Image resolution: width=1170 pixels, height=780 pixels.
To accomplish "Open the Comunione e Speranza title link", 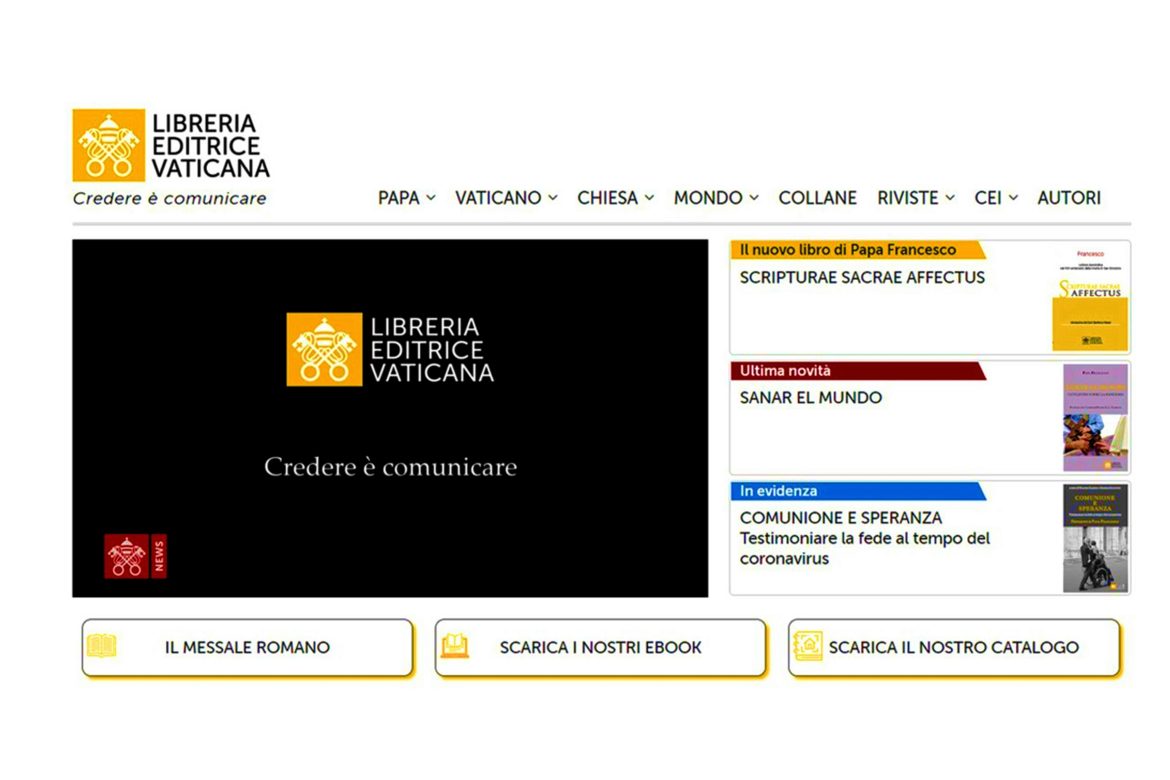I will click(x=840, y=518).
